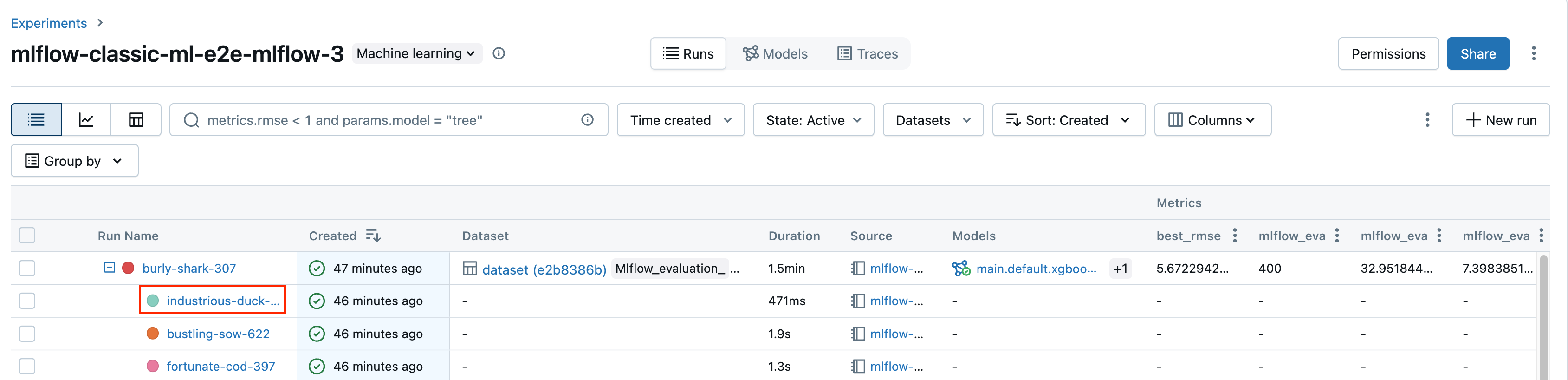This screenshot has height=380, width=1568.
Task: Click the info icon beside experiment title
Action: coord(499,53)
